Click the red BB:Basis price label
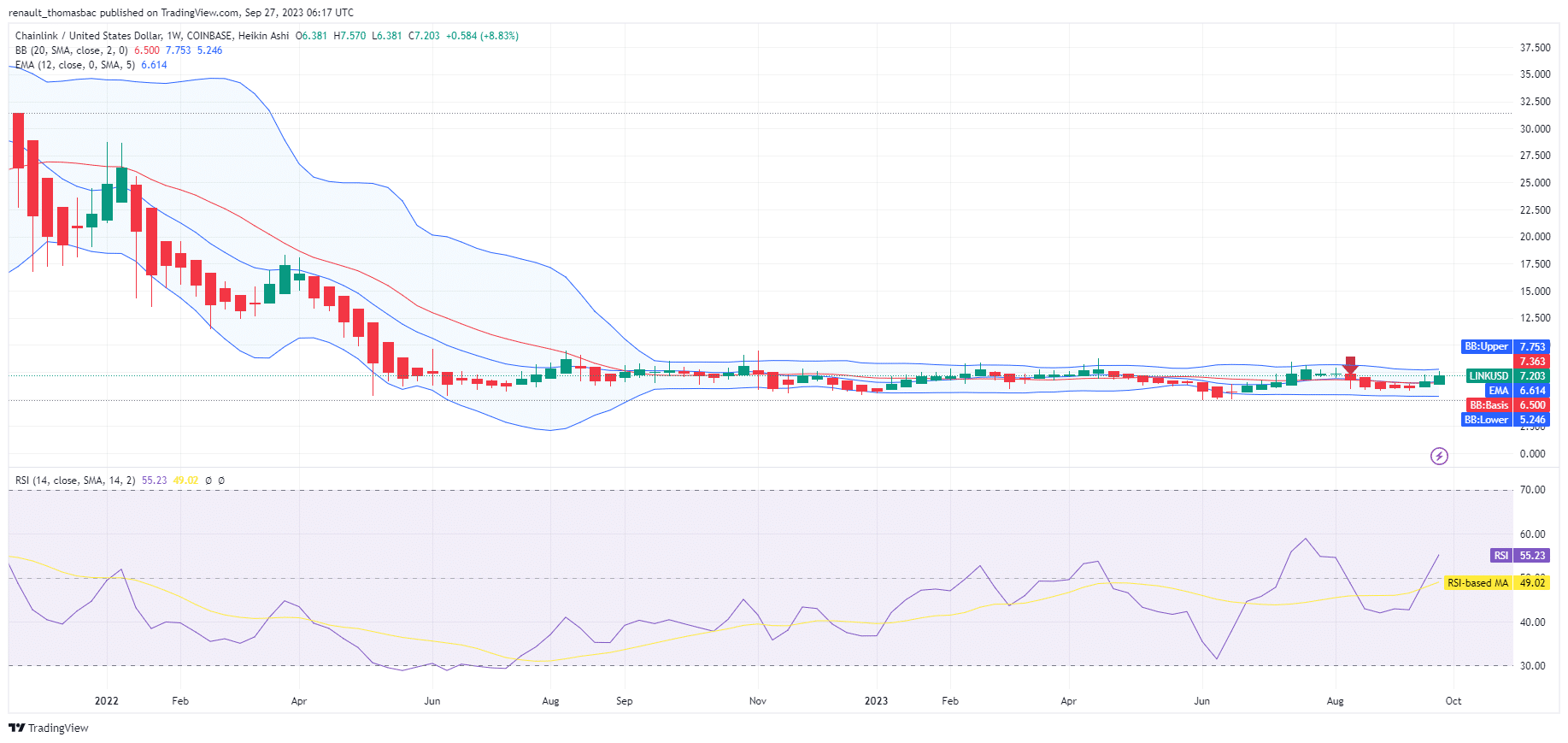The width and height of the screenshot is (1568, 743). (x=1489, y=405)
